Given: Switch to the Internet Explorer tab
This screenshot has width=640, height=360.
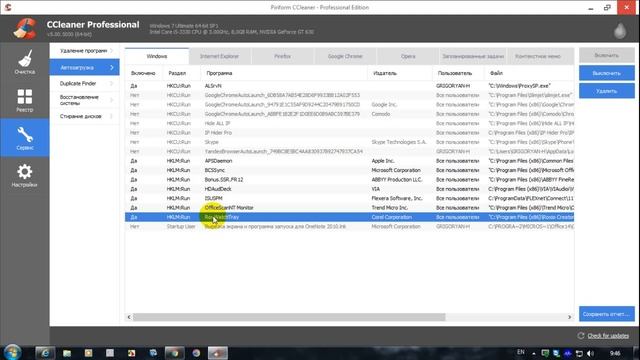Looking at the screenshot, I should (220, 56).
